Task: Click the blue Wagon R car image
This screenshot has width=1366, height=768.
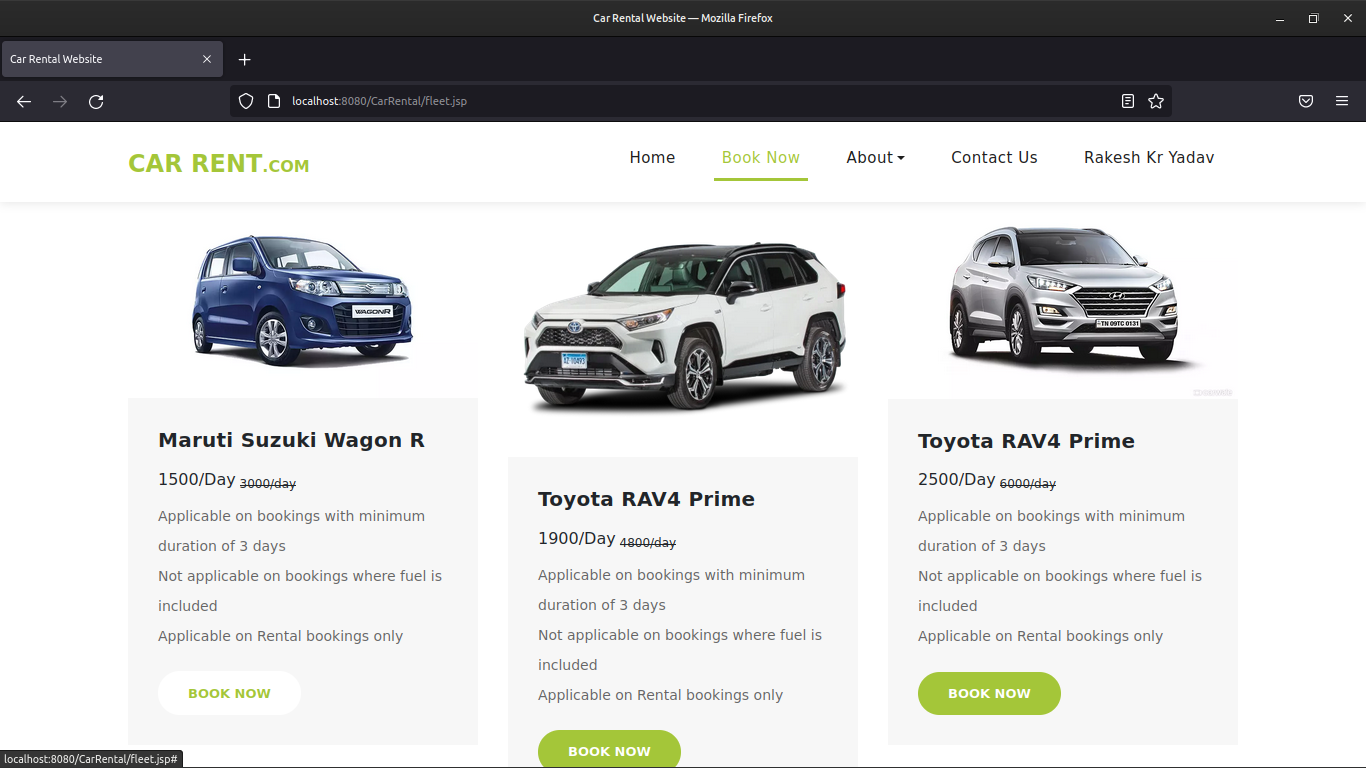Action: click(x=302, y=300)
